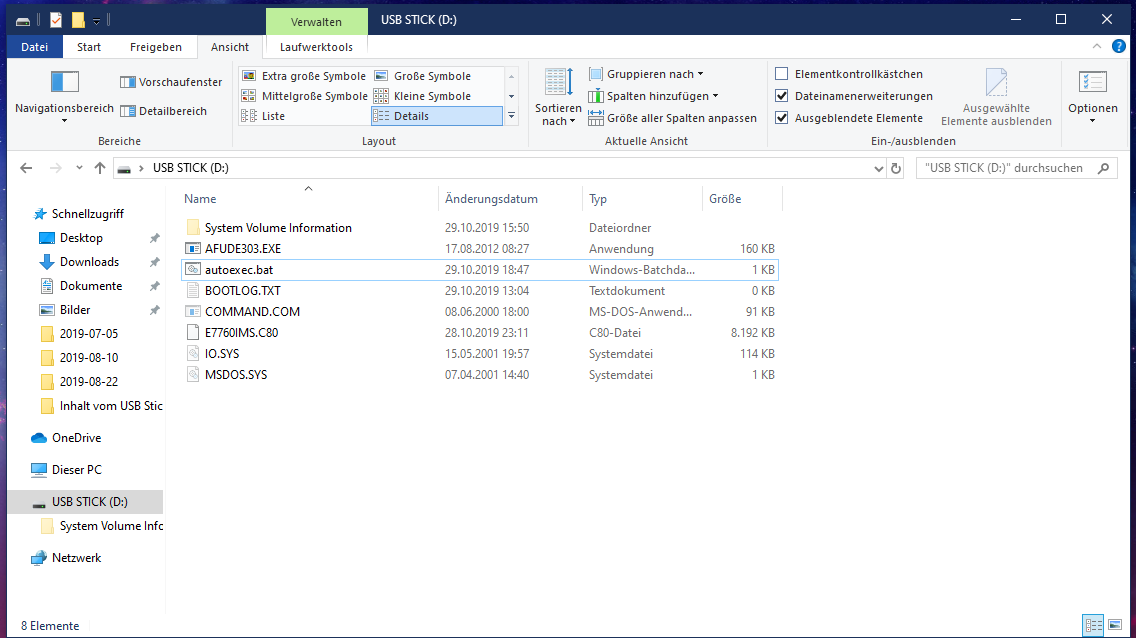Image resolution: width=1136 pixels, height=638 pixels.
Task: Open the address bar history dropdown
Action: coord(878,168)
